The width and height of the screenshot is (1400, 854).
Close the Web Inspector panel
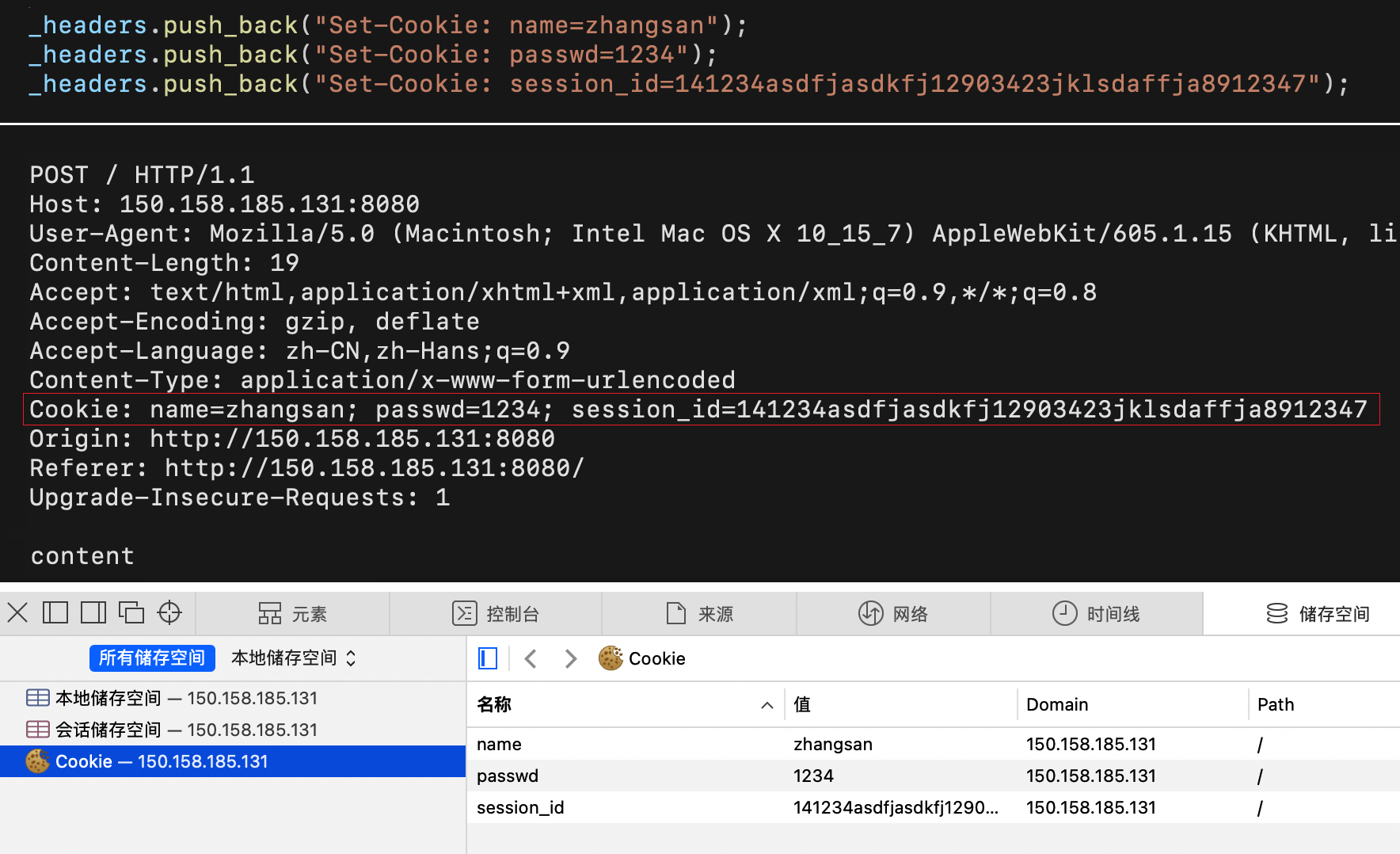coord(17,612)
